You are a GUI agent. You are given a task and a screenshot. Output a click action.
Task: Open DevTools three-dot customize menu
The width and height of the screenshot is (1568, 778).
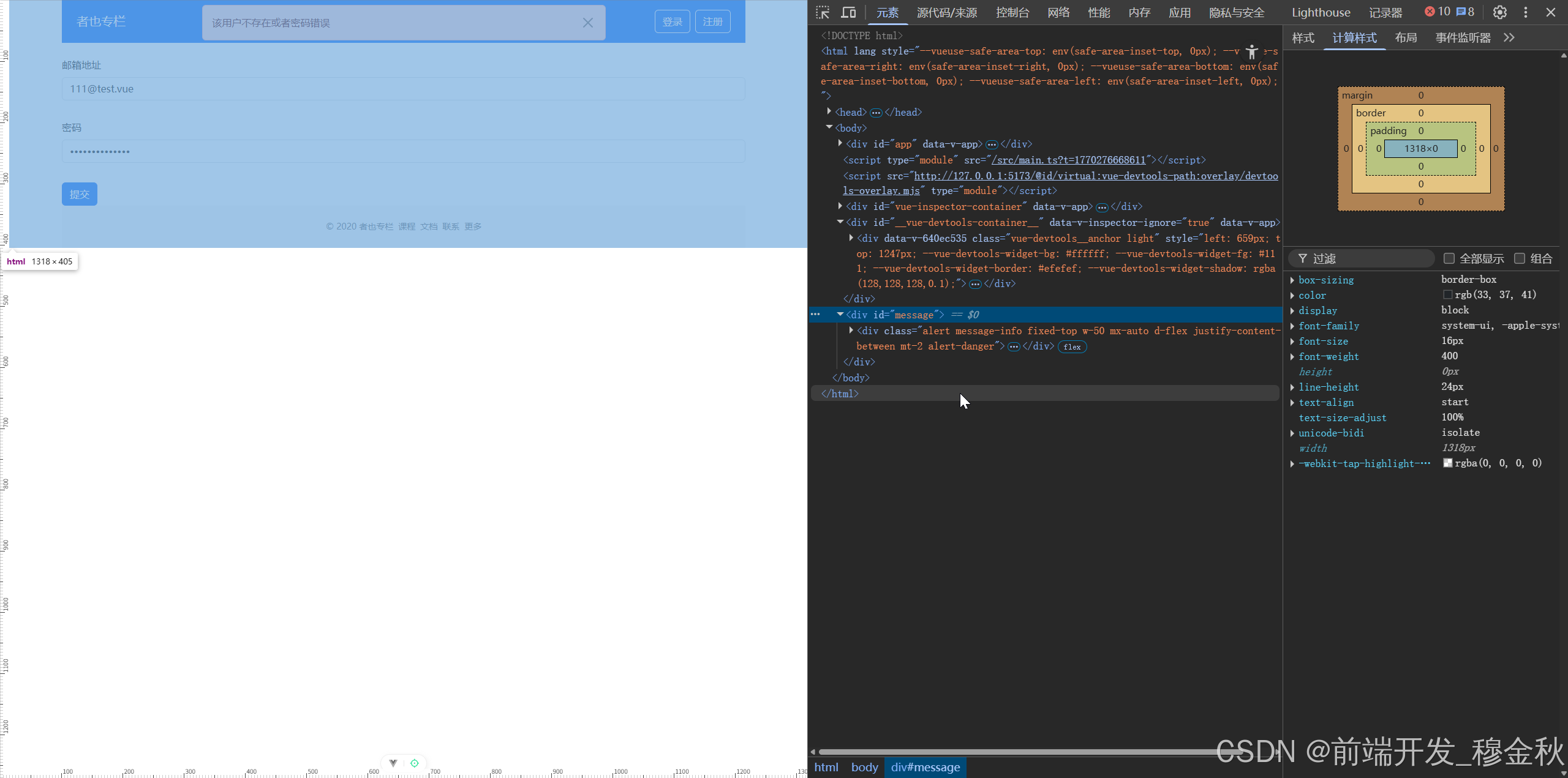pos(1526,12)
